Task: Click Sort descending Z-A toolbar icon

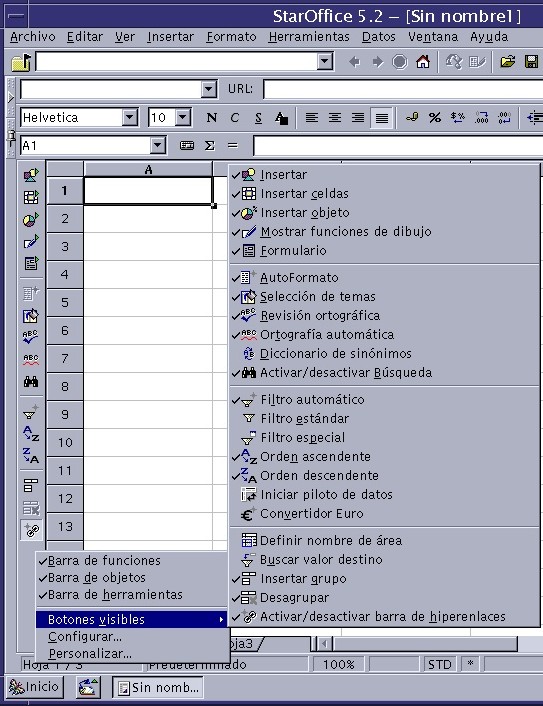Action: pyautogui.click(x=31, y=456)
